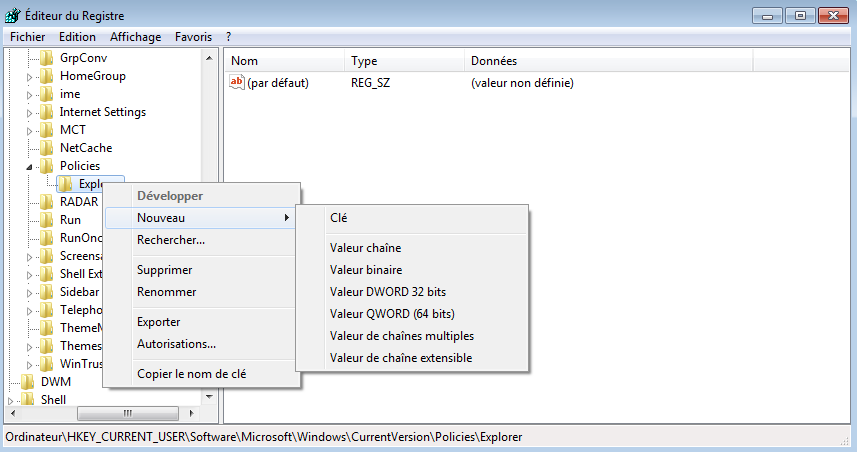
Task: Click the WinTrust folder icon
Action: click(47, 363)
